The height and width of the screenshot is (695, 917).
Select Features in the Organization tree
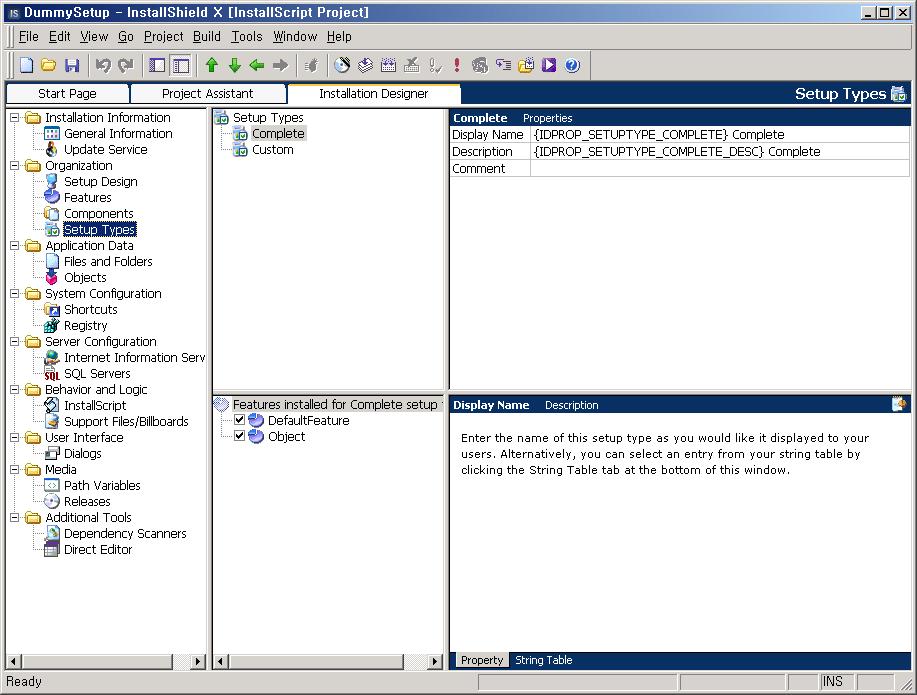point(87,198)
